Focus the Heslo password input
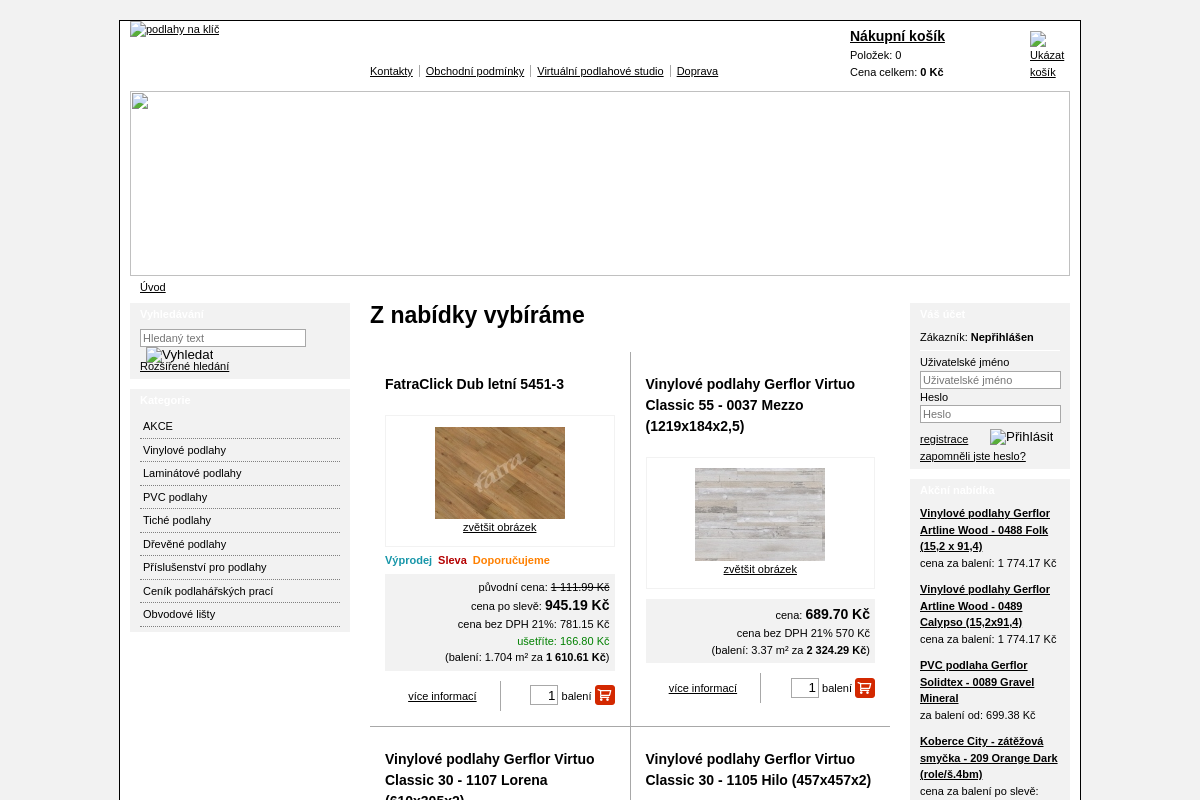Image resolution: width=1200 pixels, height=800 pixels. tap(990, 414)
